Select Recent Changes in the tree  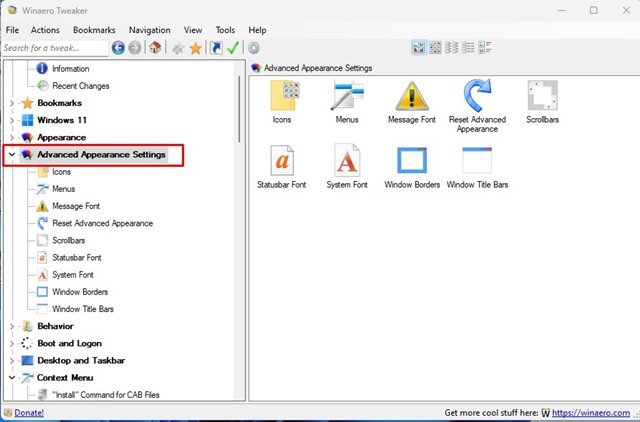81,86
